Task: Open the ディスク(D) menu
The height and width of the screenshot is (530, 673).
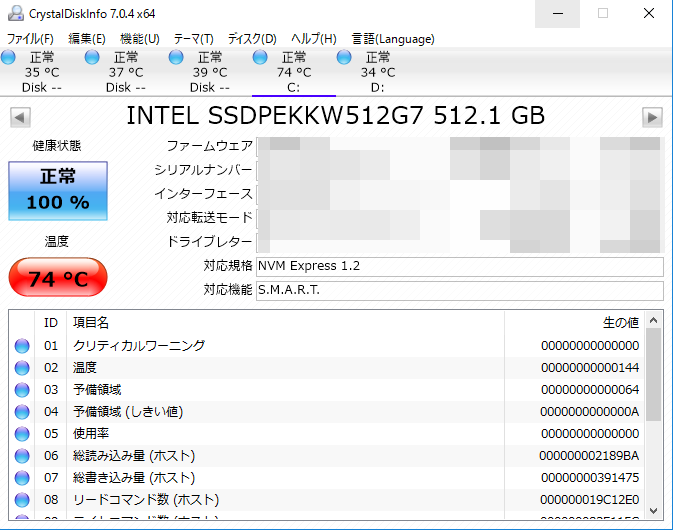Action: [252, 39]
